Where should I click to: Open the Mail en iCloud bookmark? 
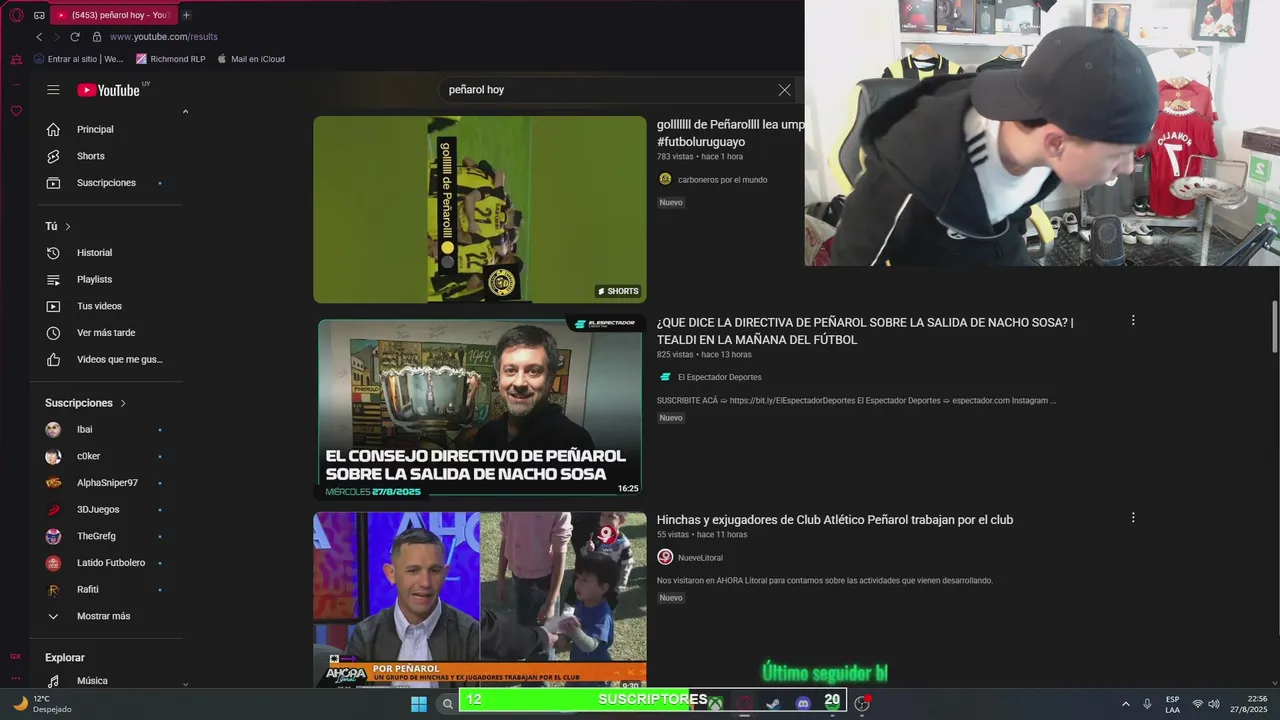[x=251, y=59]
